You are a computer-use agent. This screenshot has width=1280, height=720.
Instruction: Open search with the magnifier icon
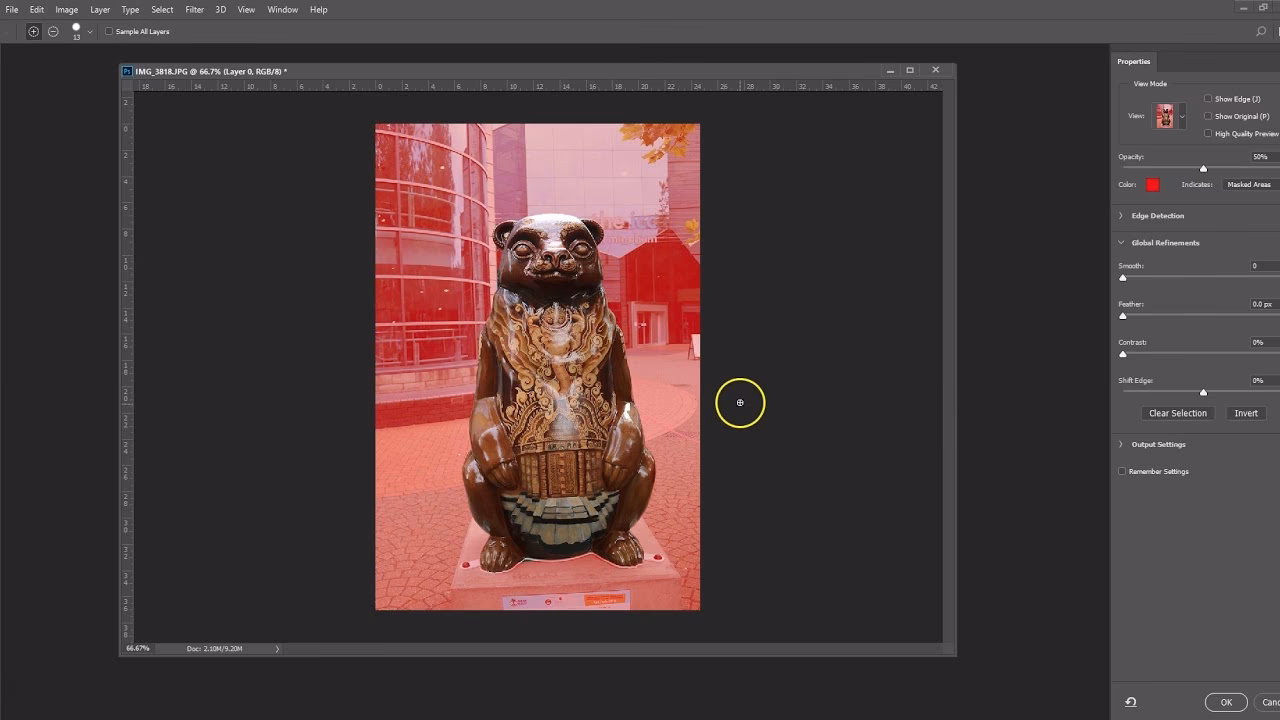1261,31
